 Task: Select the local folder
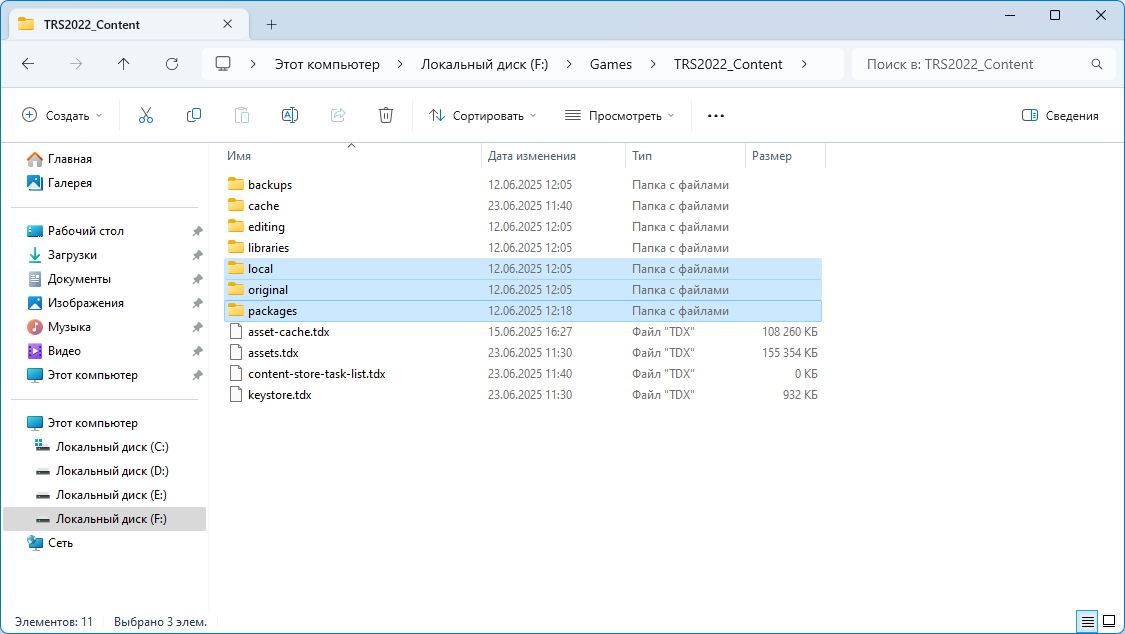pyautogui.click(x=523, y=269)
